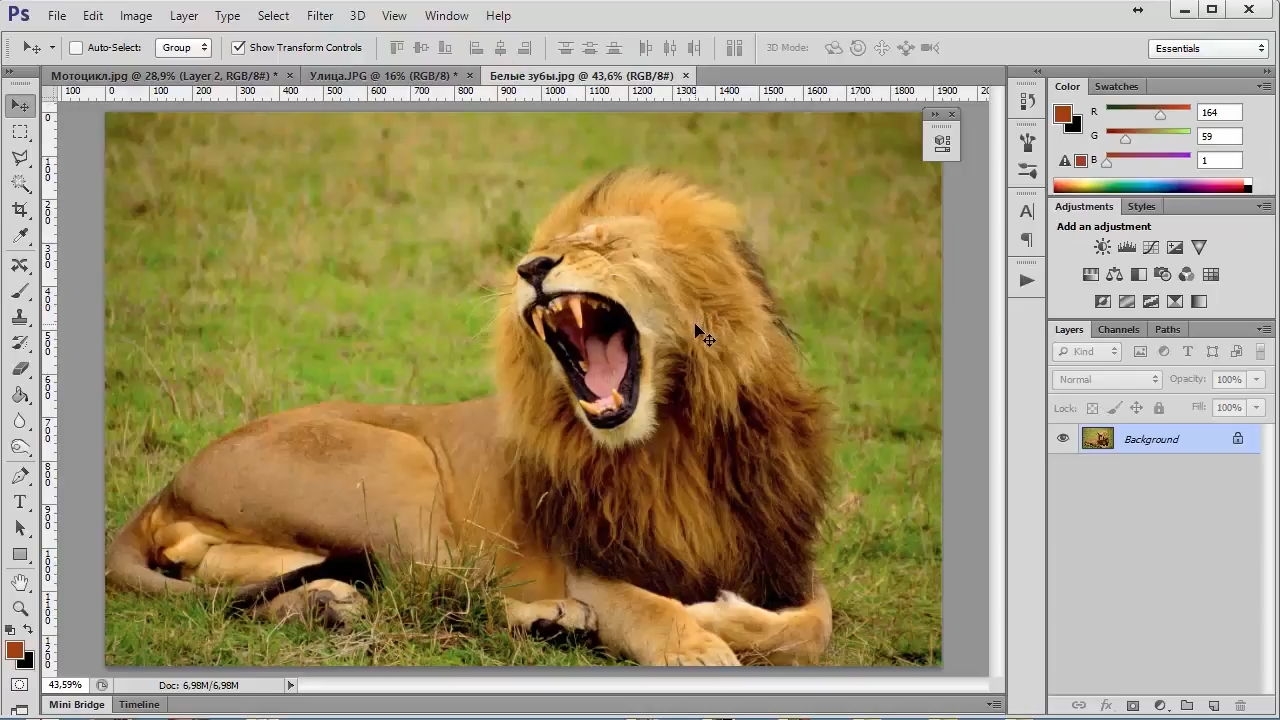Uncheck Show Transform Controls
The width and height of the screenshot is (1280, 720).
click(x=238, y=47)
